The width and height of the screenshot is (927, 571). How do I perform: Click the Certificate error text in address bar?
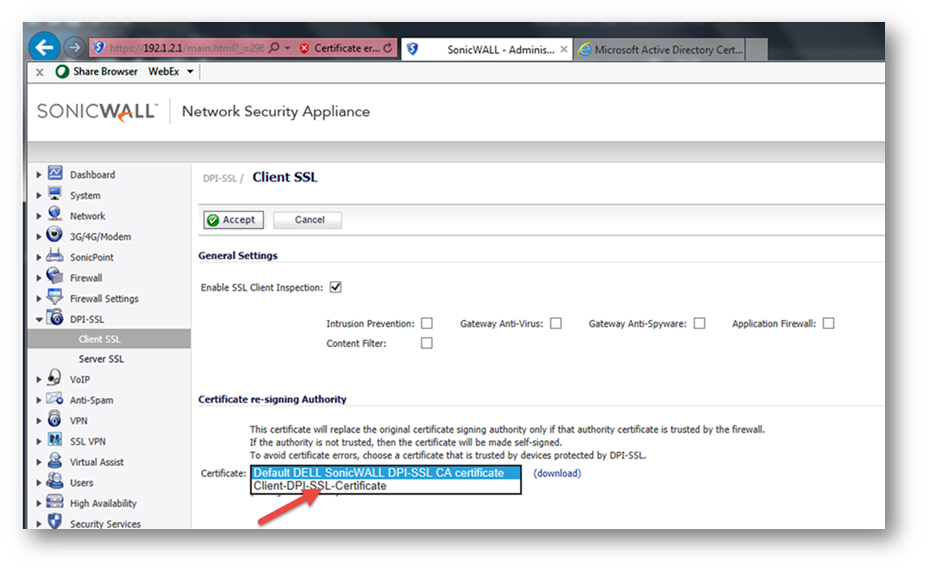[347, 48]
